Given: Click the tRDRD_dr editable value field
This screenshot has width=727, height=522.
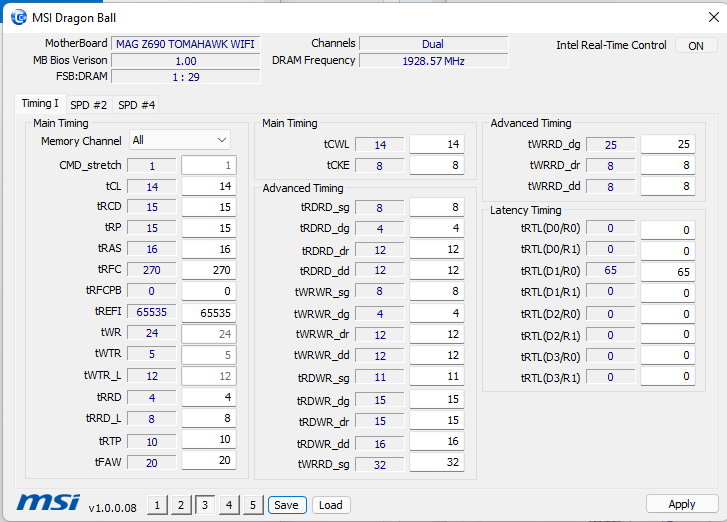Looking at the screenshot, I should pos(437,249).
